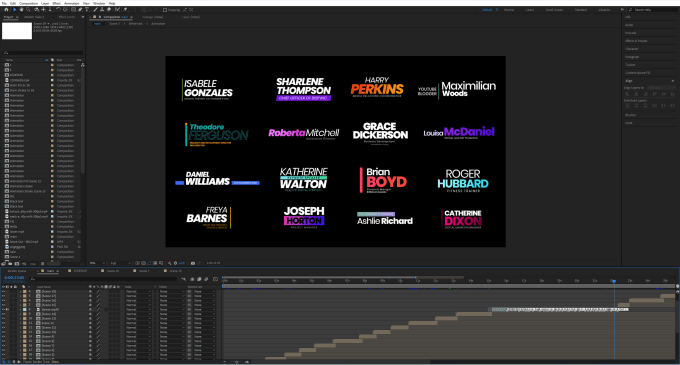Toggle visibility eye of first timeline layer
Screen dimensions: 680x365
pos(3,291)
